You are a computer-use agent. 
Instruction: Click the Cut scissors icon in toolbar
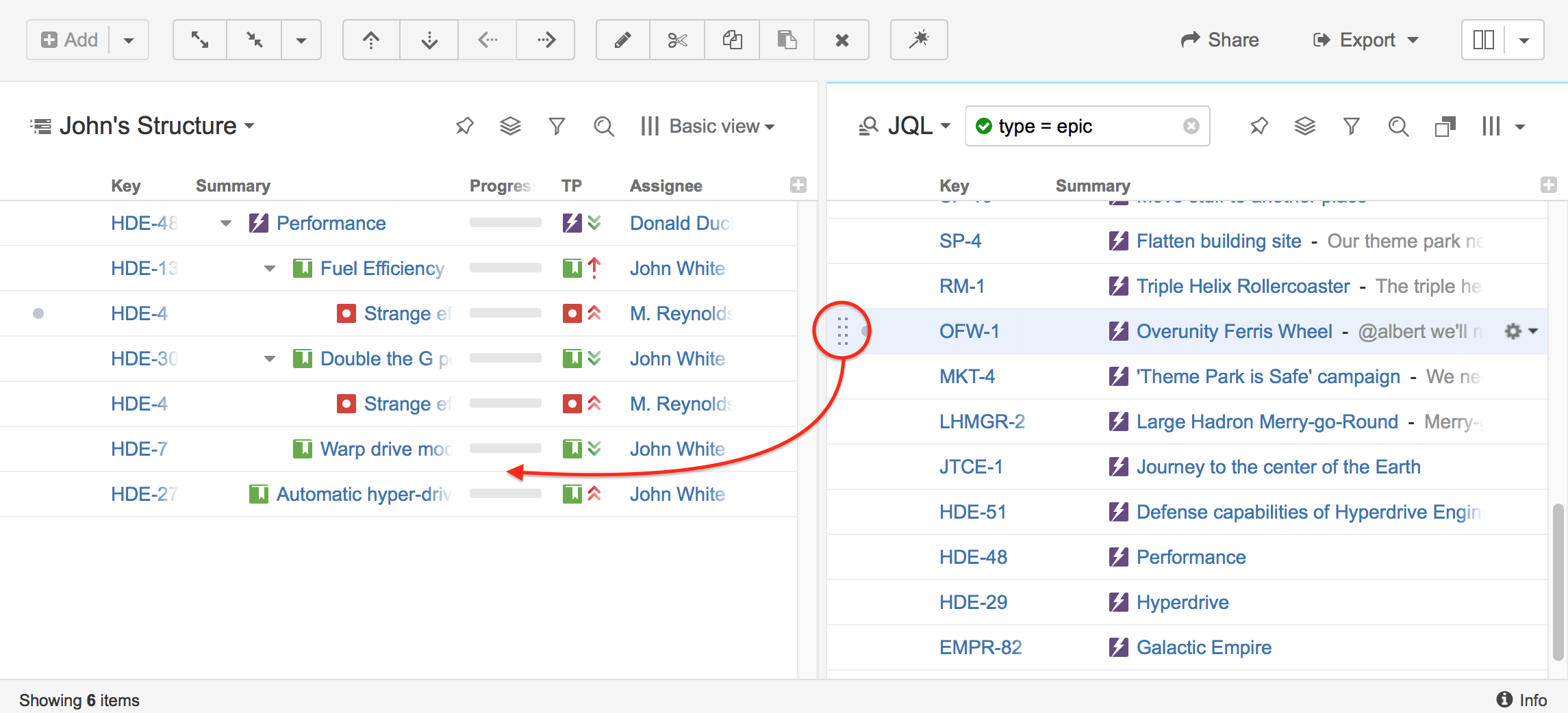[677, 40]
